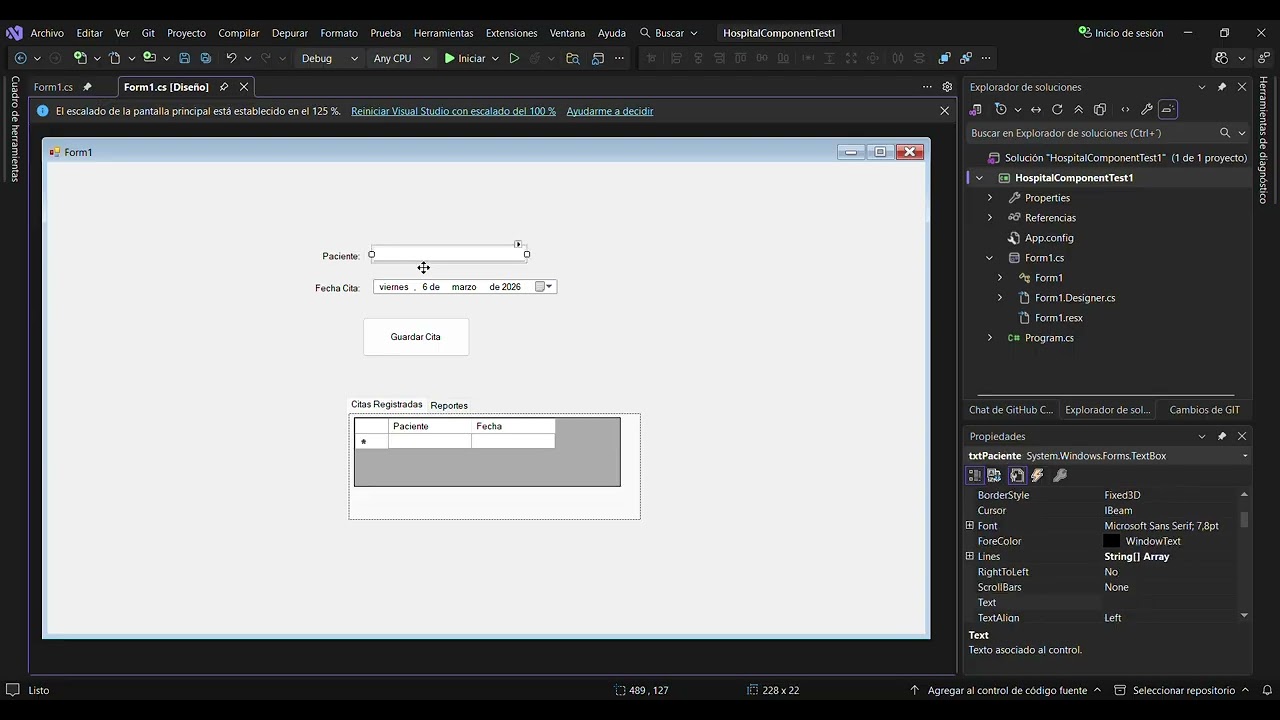Unpin the Form1.cs tab
Image resolution: width=1280 pixels, height=720 pixels.
[x=87, y=87]
